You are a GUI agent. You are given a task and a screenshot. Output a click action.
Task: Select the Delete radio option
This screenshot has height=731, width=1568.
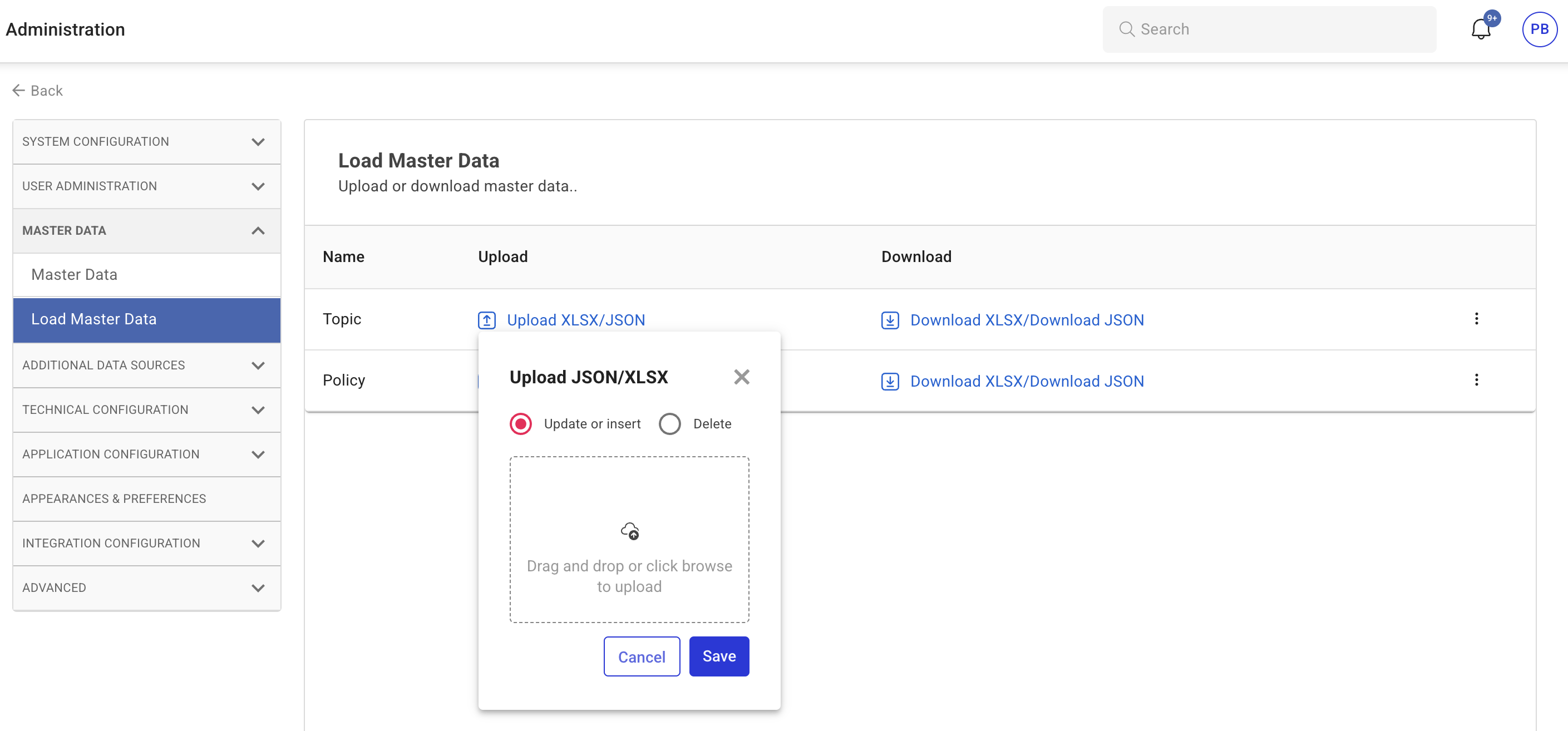point(669,424)
